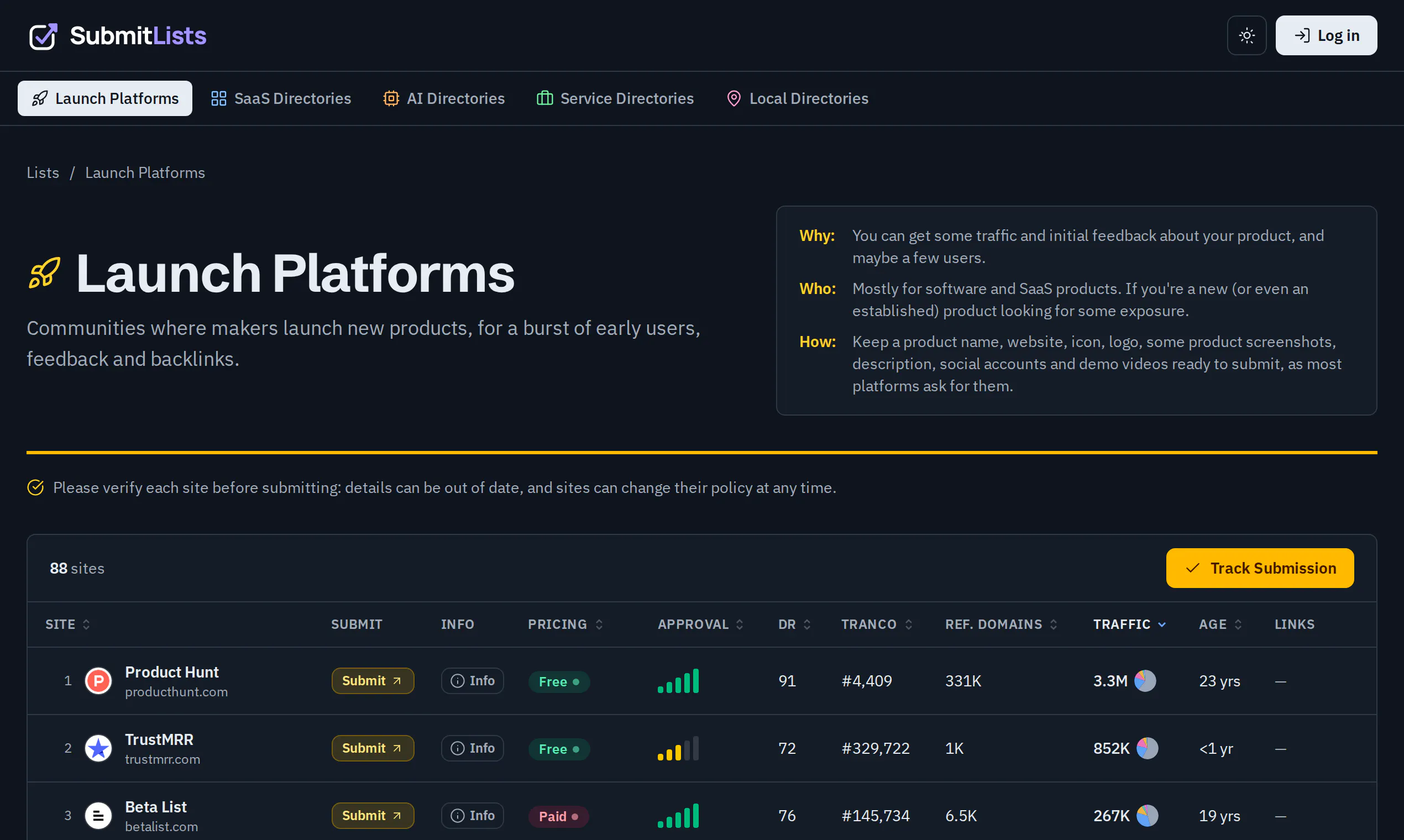
Task: Go to the Local Directories tab
Action: pyautogui.click(x=797, y=98)
